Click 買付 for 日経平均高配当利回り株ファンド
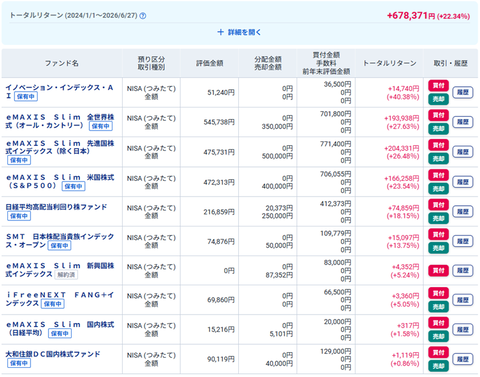The width and height of the screenshot is (480, 377). pyautogui.click(x=438, y=205)
